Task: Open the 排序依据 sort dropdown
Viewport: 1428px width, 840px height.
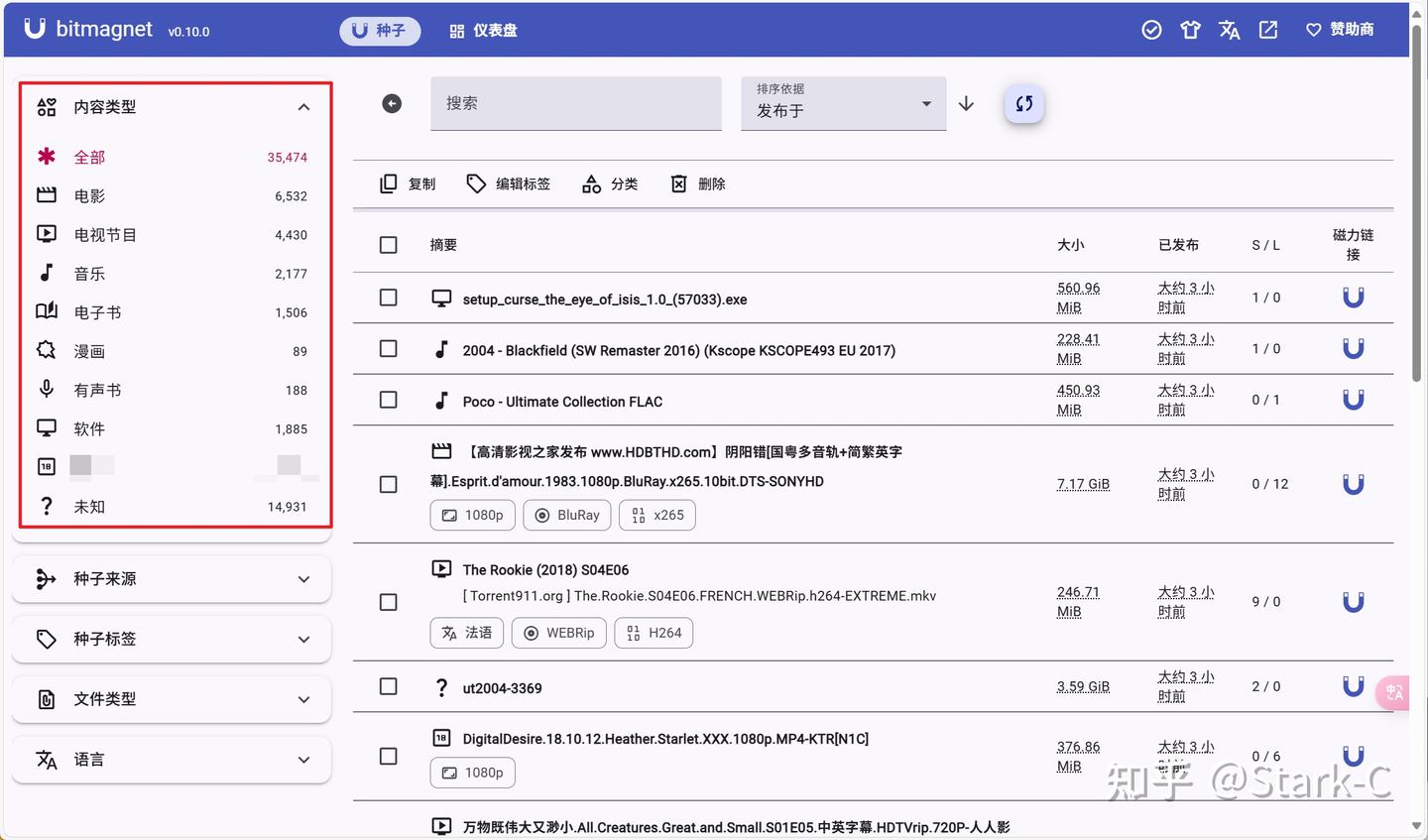Action: (x=844, y=103)
